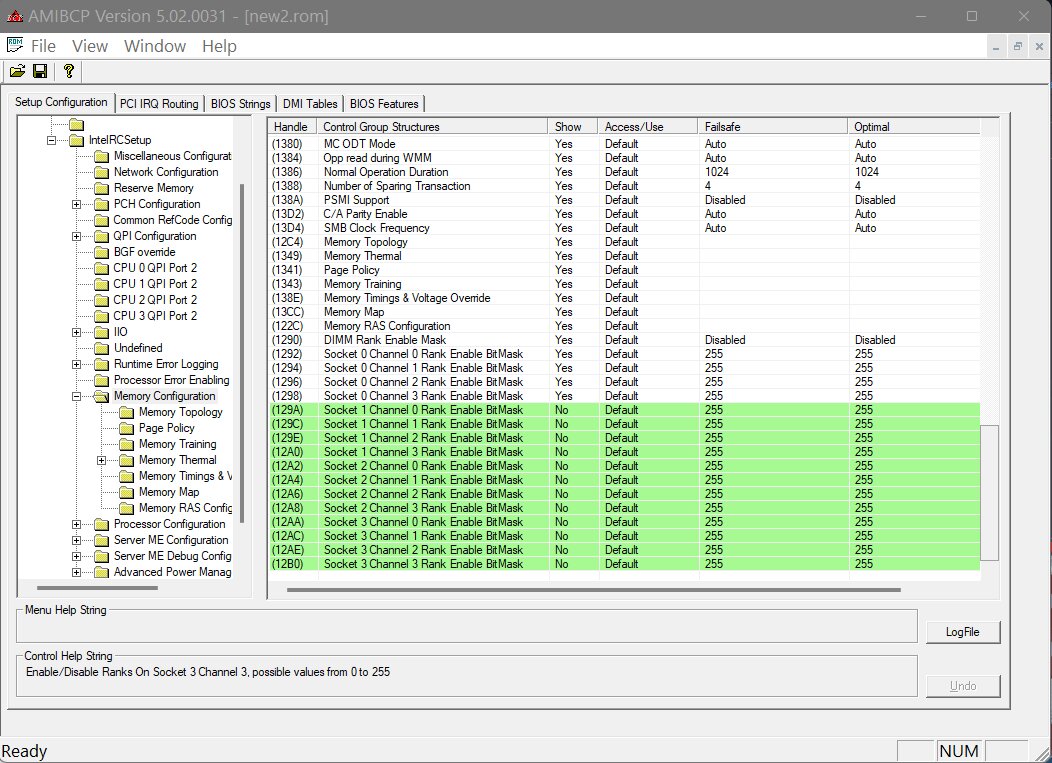Open the Window menu
1052x763 pixels.
point(155,46)
